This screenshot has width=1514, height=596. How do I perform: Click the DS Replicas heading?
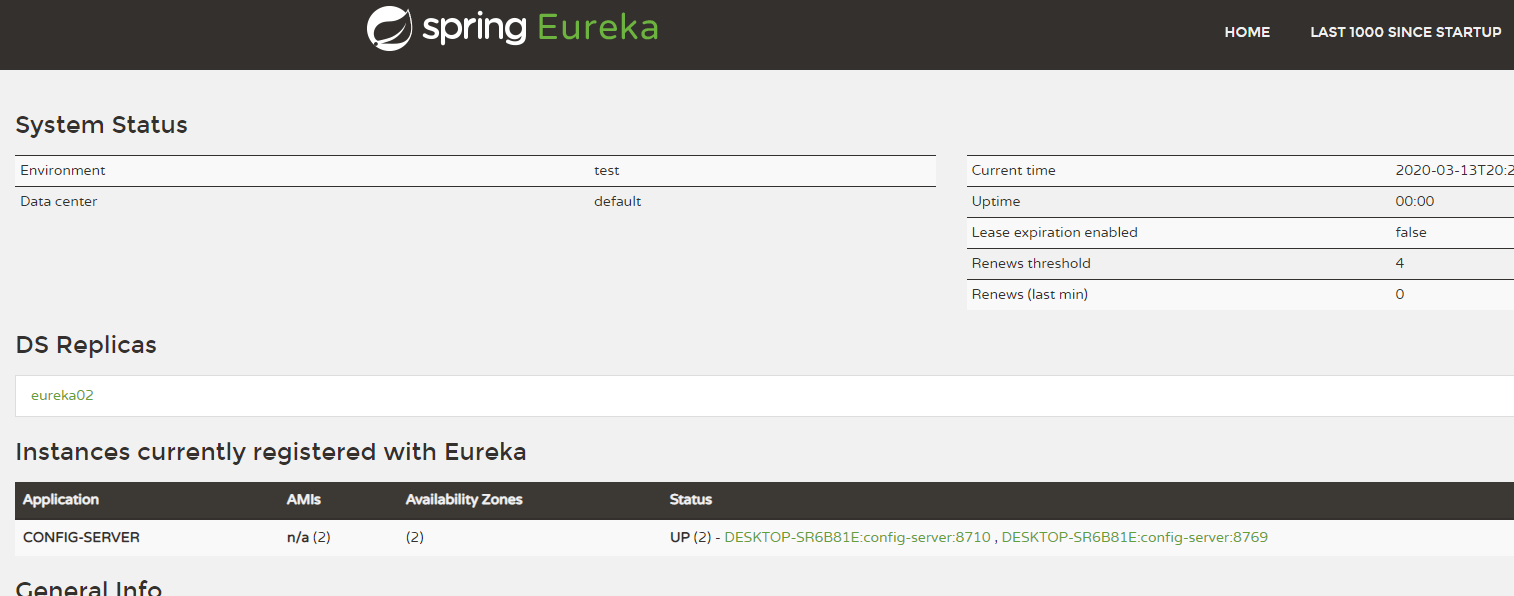(x=86, y=345)
